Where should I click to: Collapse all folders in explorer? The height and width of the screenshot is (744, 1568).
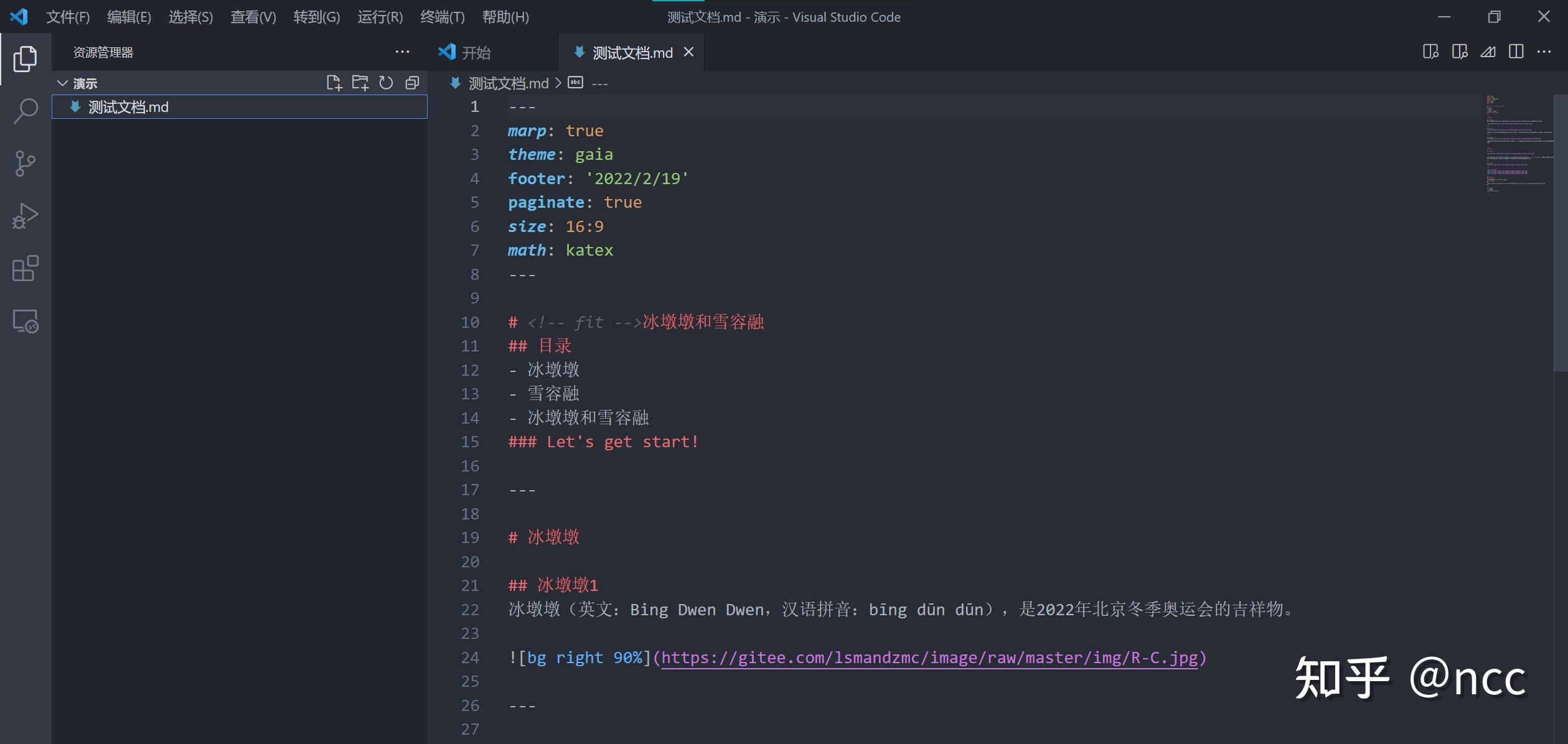412,83
